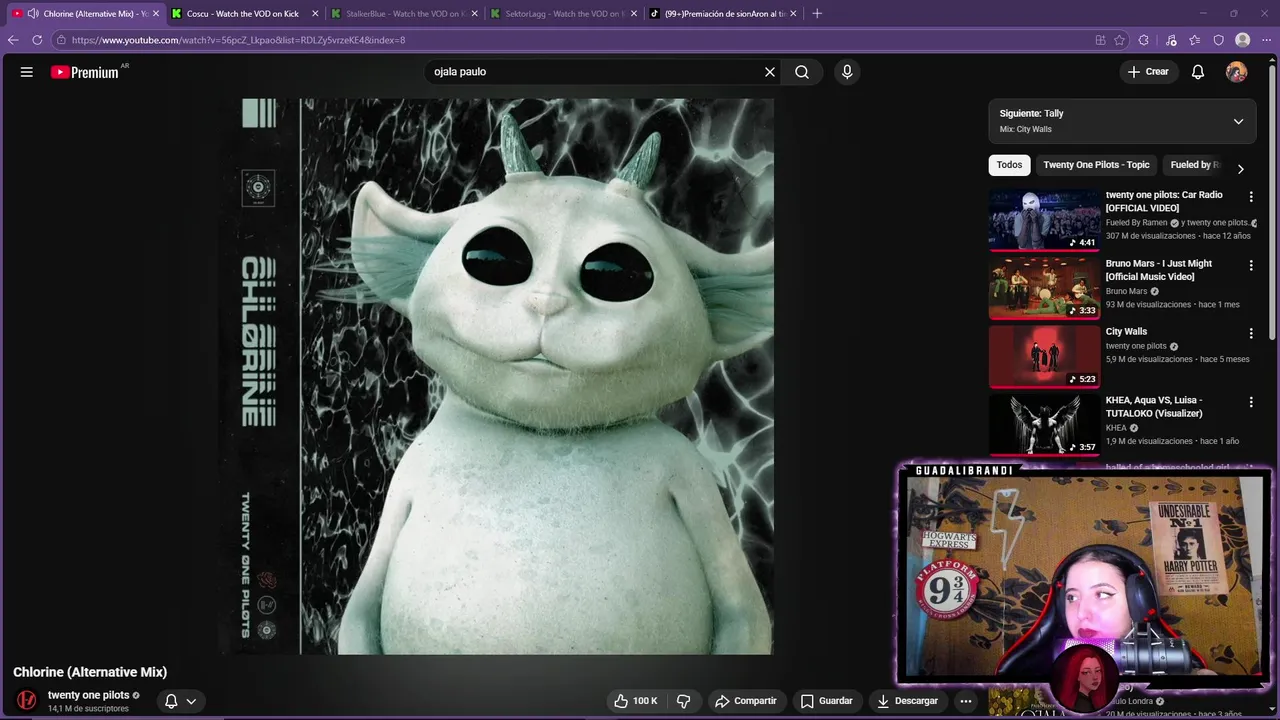Open options for Bruno Mars video

[x=1250, y=265]
